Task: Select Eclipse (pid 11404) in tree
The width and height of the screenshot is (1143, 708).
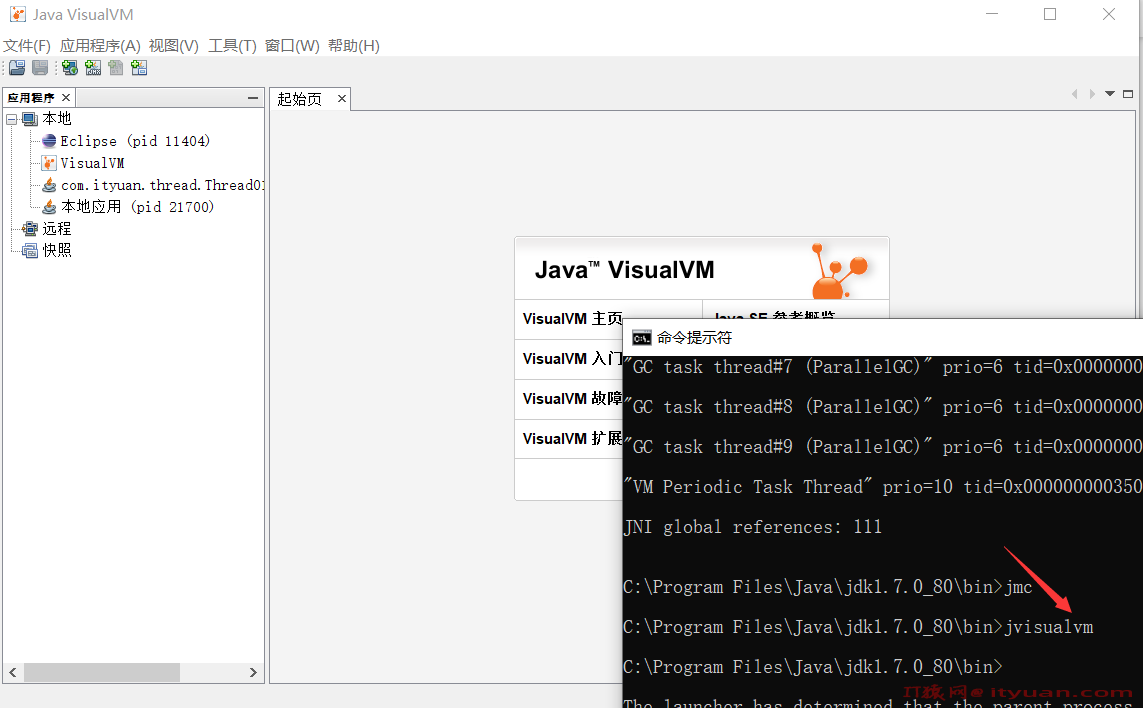Action: (x=135, y=141)
